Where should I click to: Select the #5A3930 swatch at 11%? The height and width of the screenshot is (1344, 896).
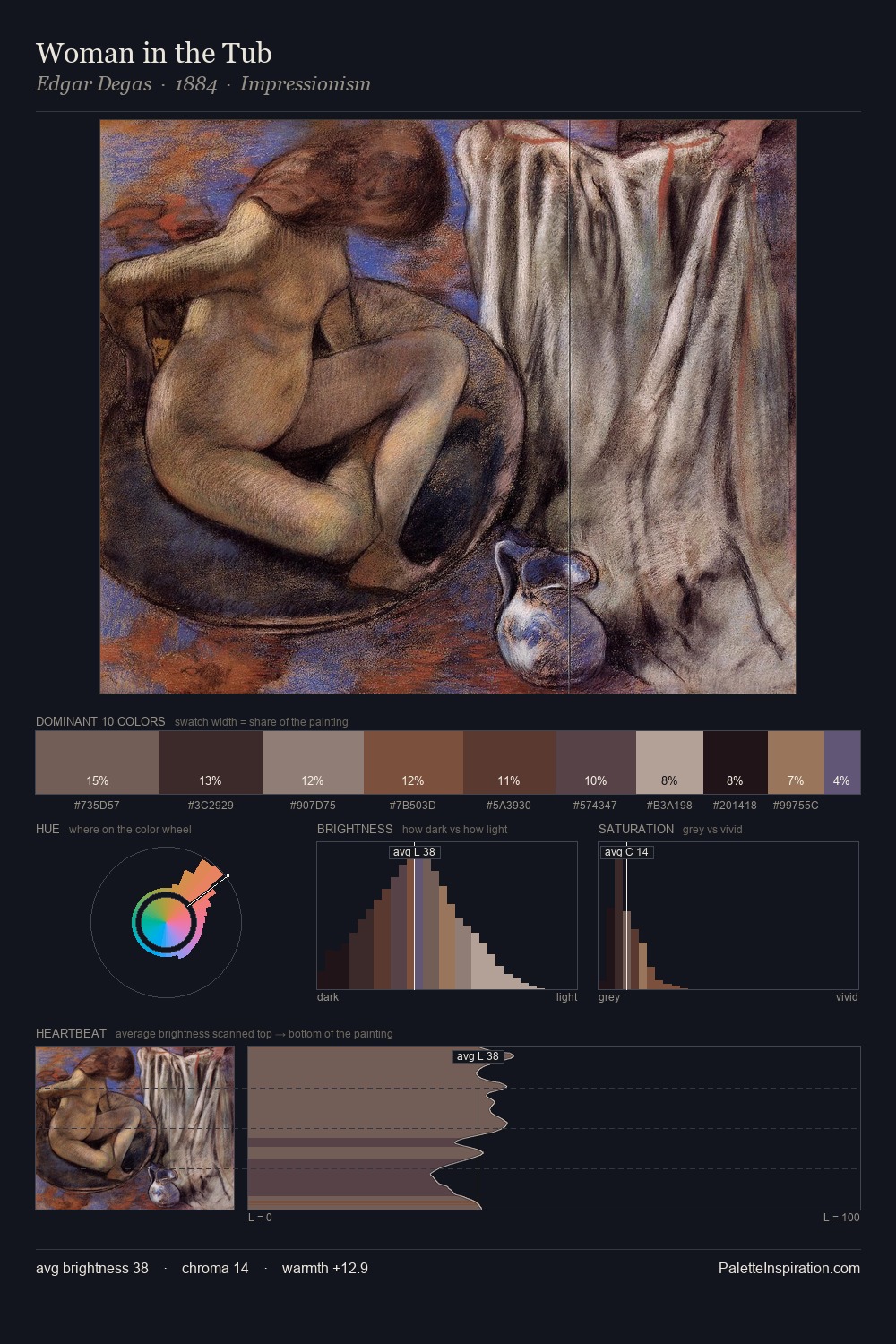tap(509, 762)
